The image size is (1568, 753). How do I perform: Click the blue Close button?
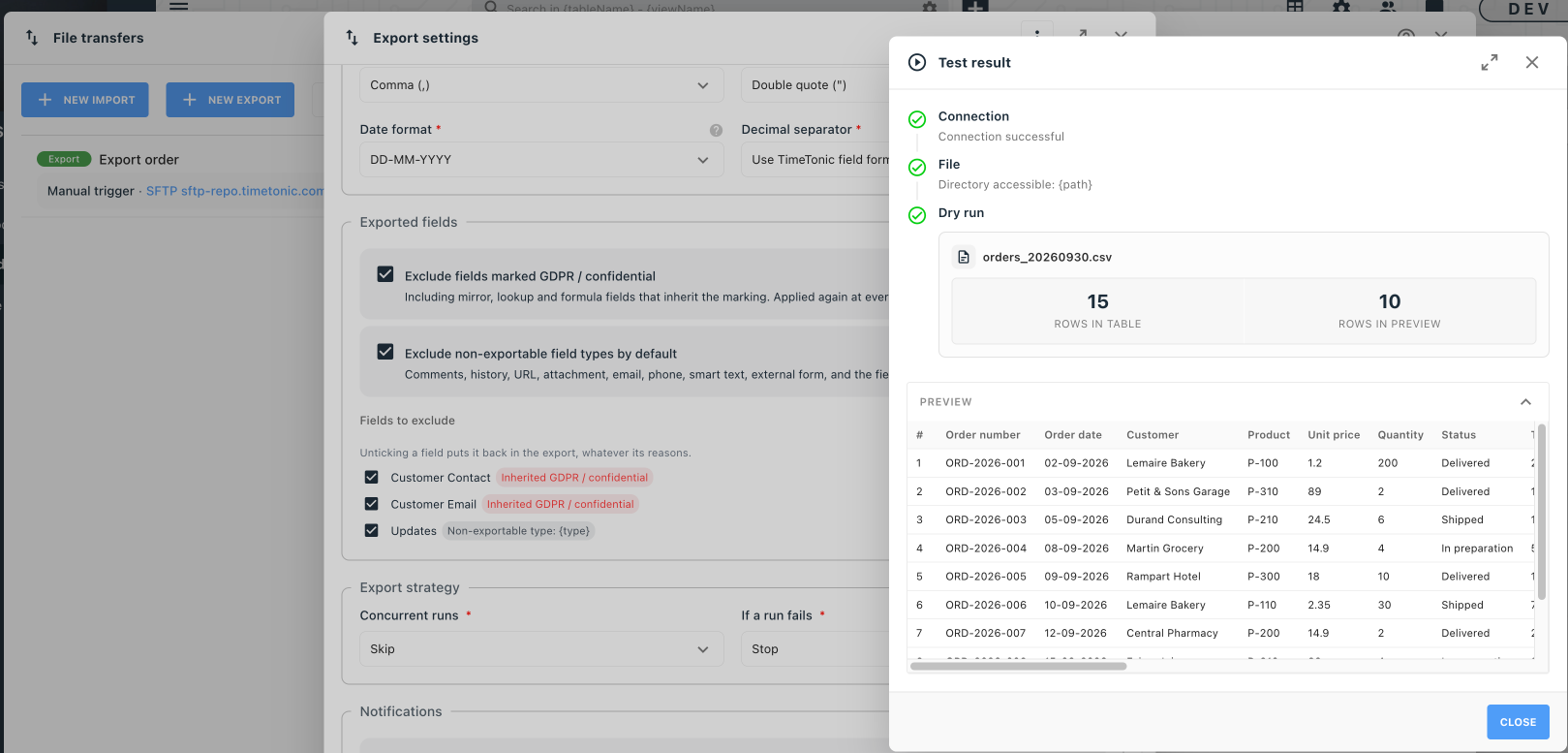tap(1518, 722)
